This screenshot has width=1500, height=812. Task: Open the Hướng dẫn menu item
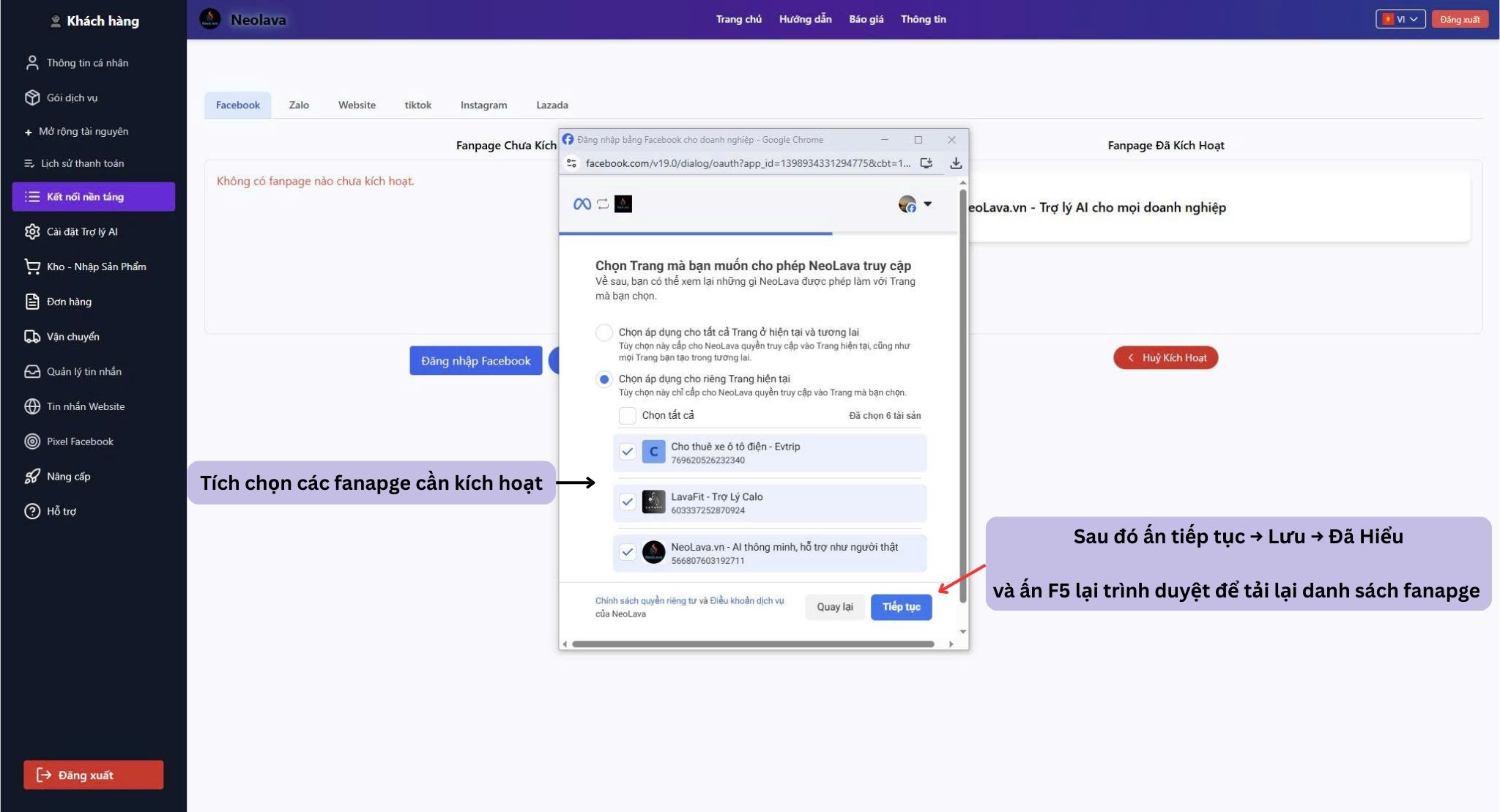806,19
